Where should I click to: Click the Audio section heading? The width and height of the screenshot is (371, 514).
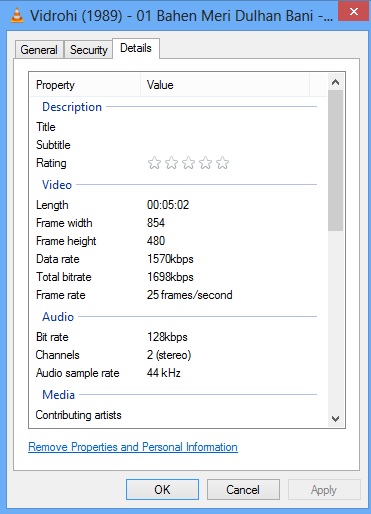point(58,317)
